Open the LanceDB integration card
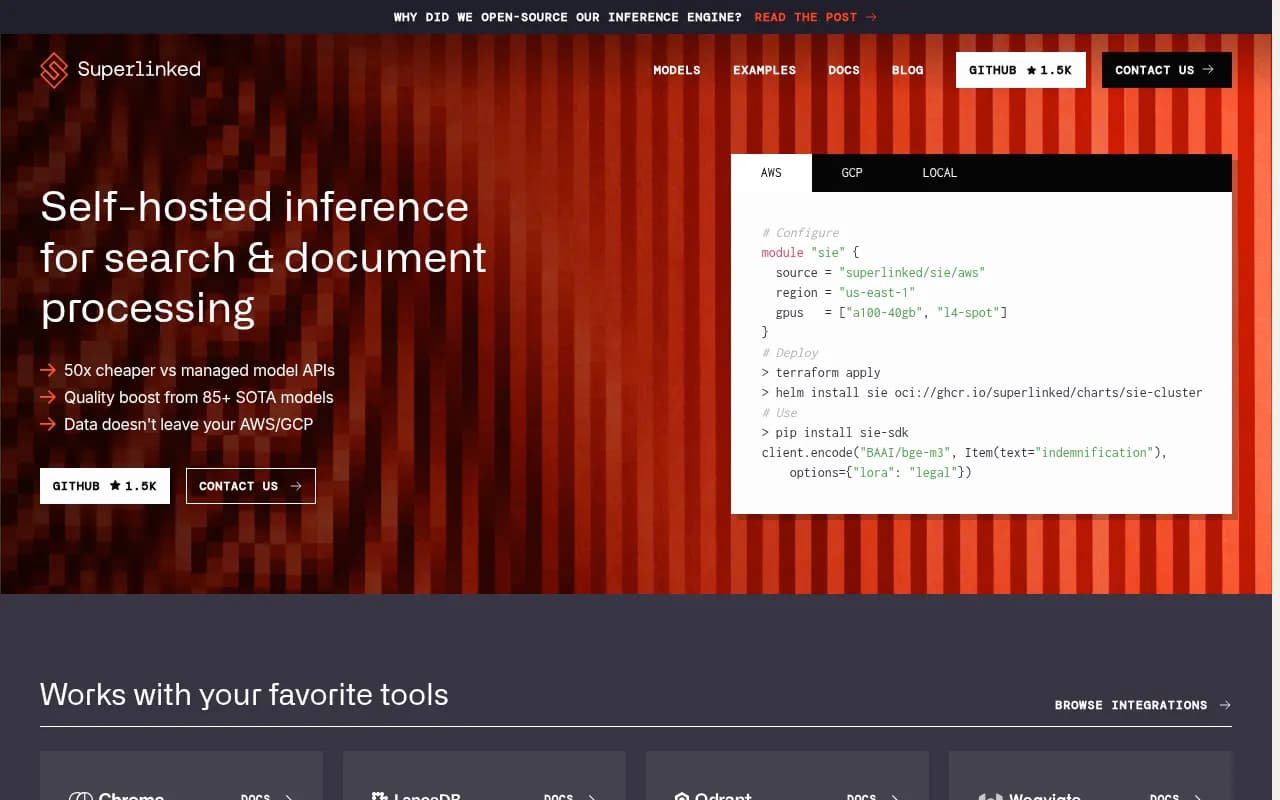Viewport: 1280px width, 800px height. coord(484,776)
